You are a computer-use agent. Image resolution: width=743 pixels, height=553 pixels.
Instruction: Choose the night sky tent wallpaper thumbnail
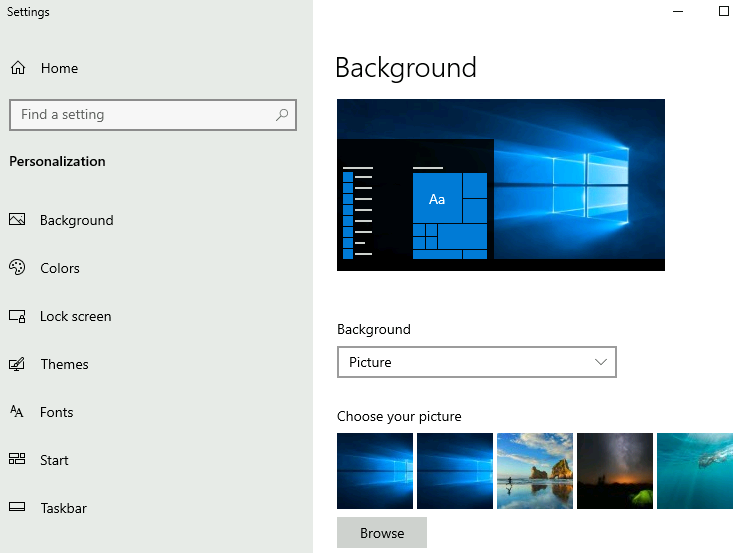(615, 471)
